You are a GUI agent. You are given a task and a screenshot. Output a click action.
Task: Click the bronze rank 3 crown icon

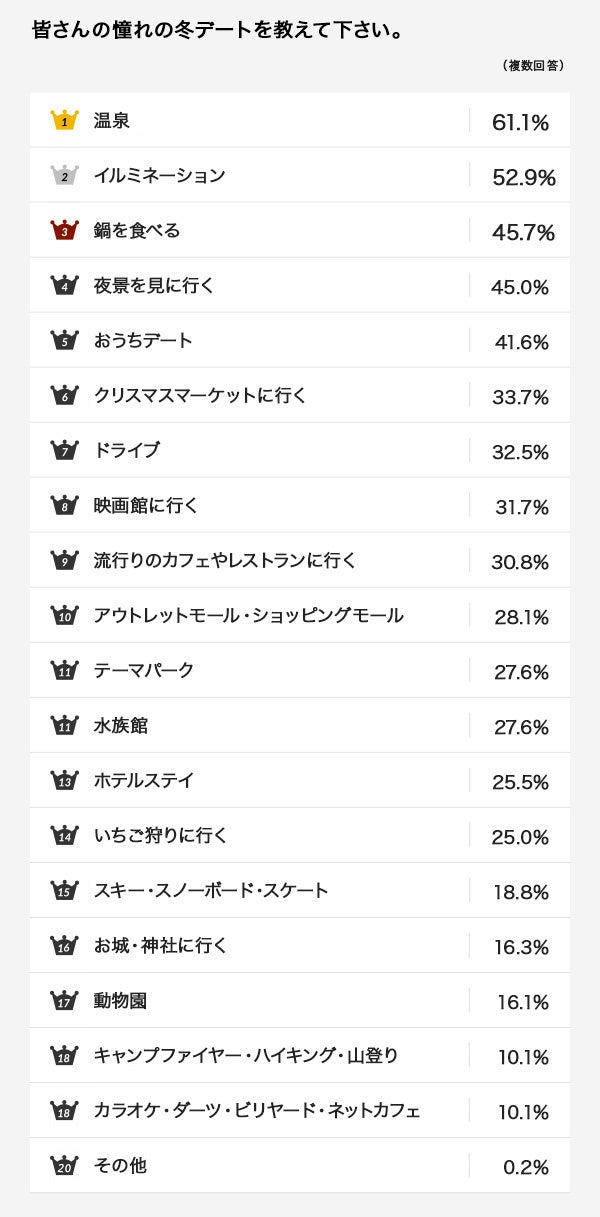[x=64, y=231]
